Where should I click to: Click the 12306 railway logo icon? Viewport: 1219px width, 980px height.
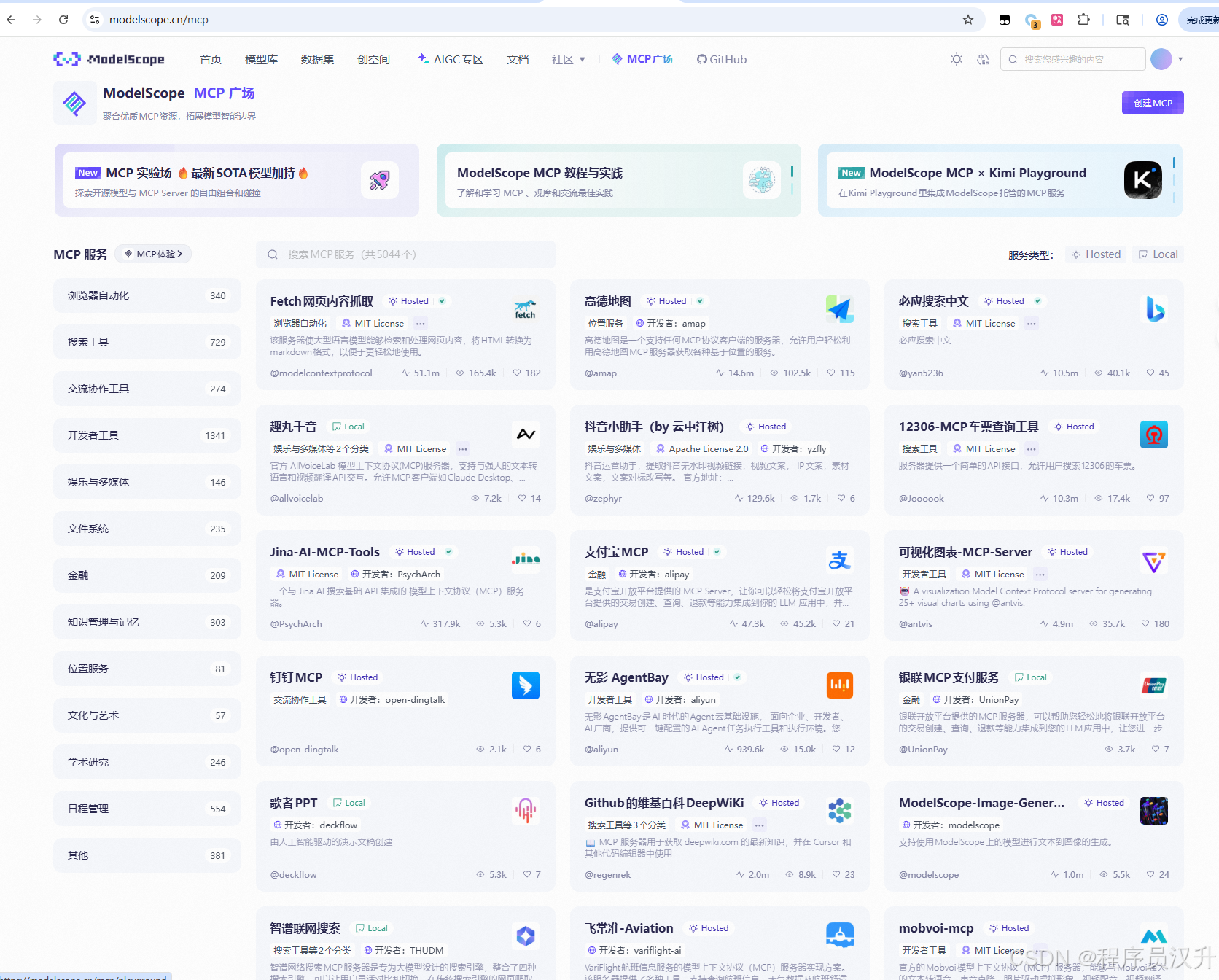click(x=1154, y=435)
